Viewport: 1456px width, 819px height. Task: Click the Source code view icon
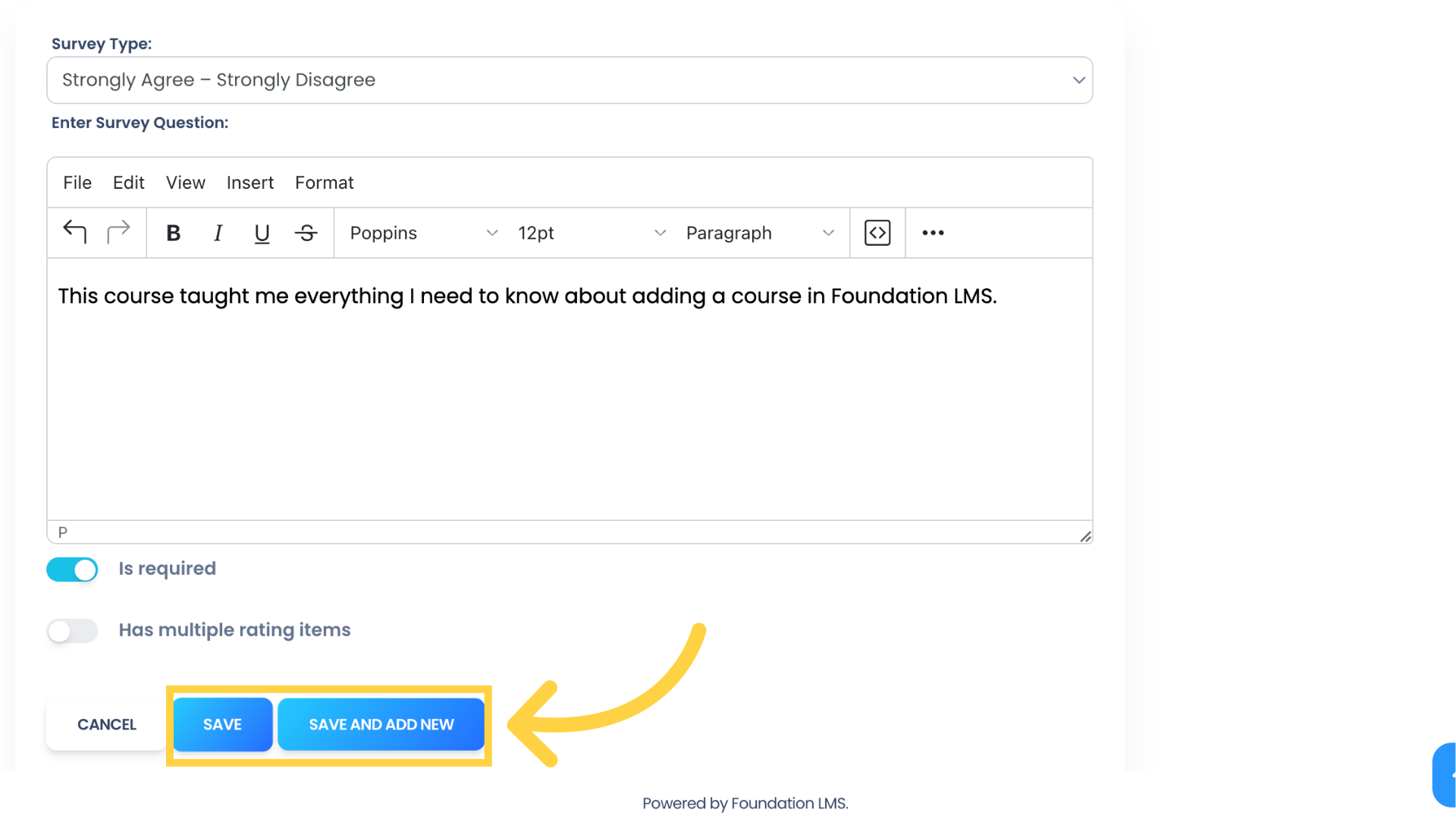(x=877, y=232)
